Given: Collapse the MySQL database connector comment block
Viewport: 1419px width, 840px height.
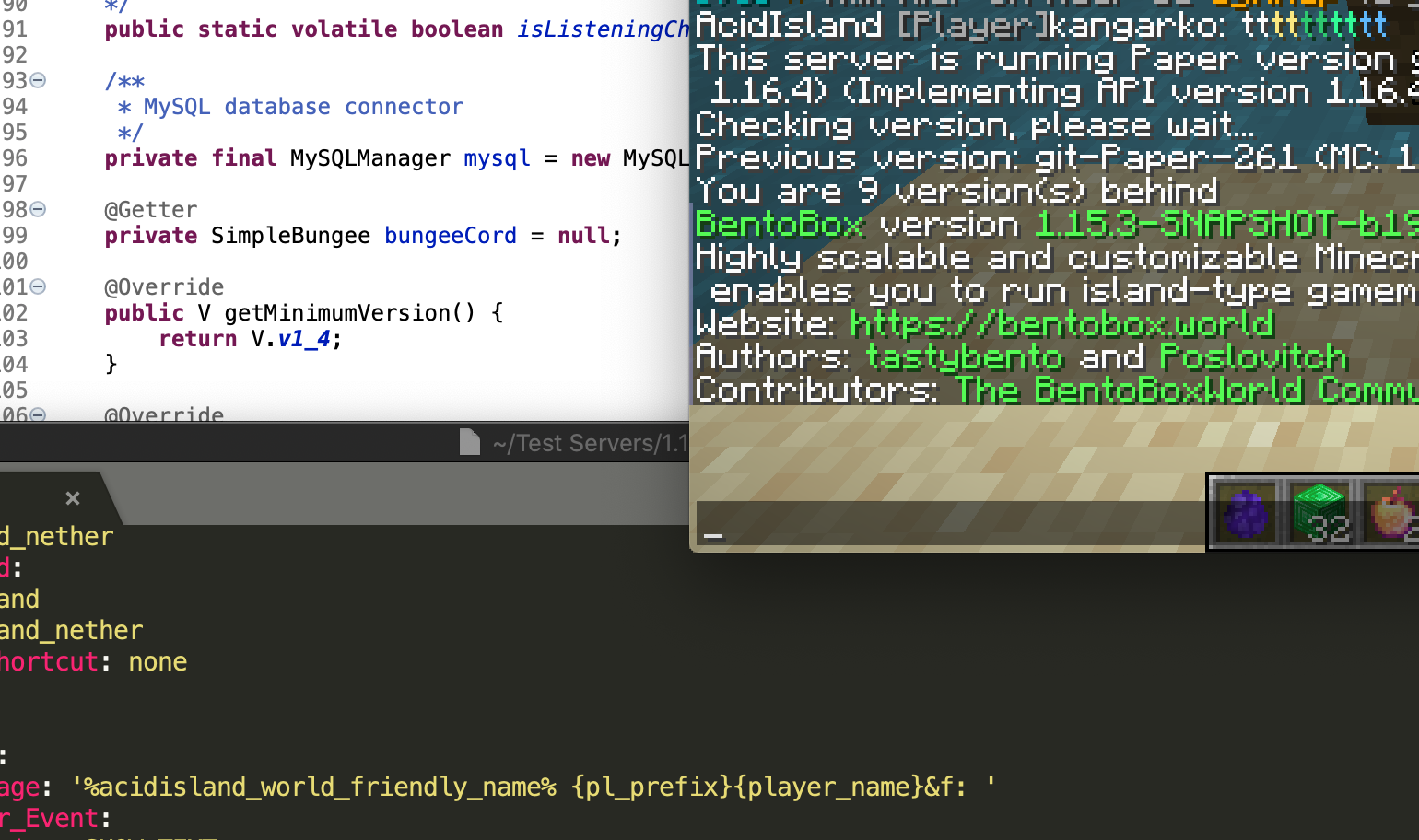Looking at the screenshot, I should pos(37,80).
